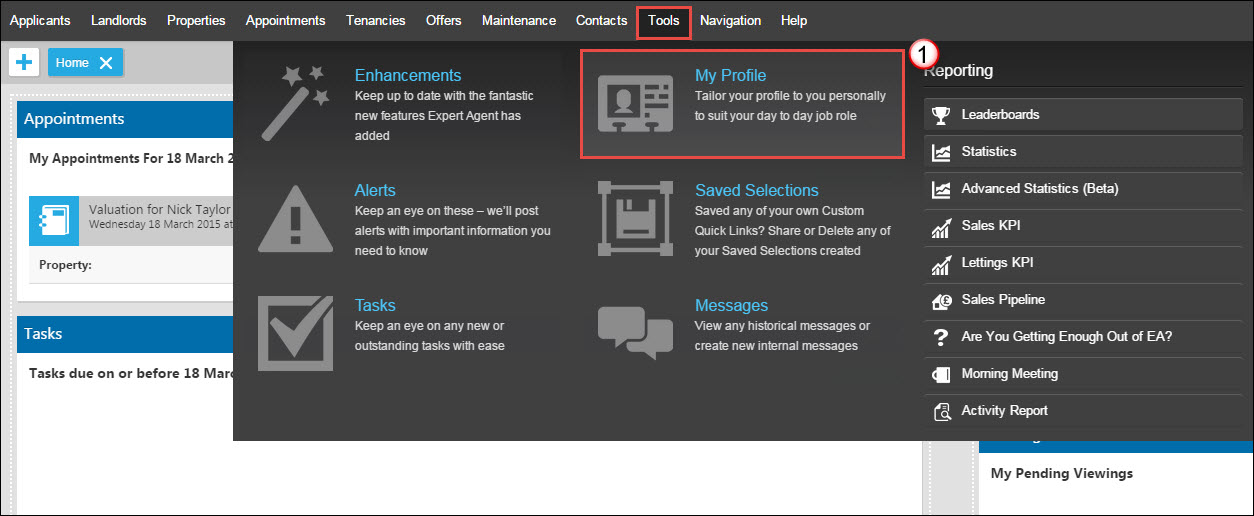Click the Messages speech bubbles icon
The image size is (1254, 516).
point(635,332)
